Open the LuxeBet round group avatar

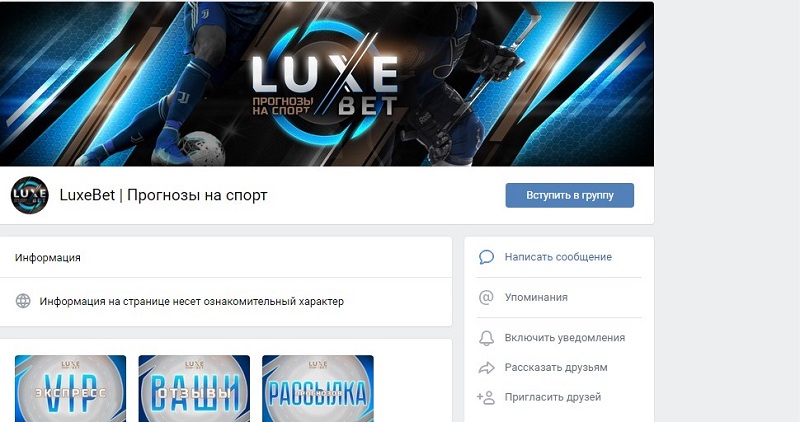[30, 195]
